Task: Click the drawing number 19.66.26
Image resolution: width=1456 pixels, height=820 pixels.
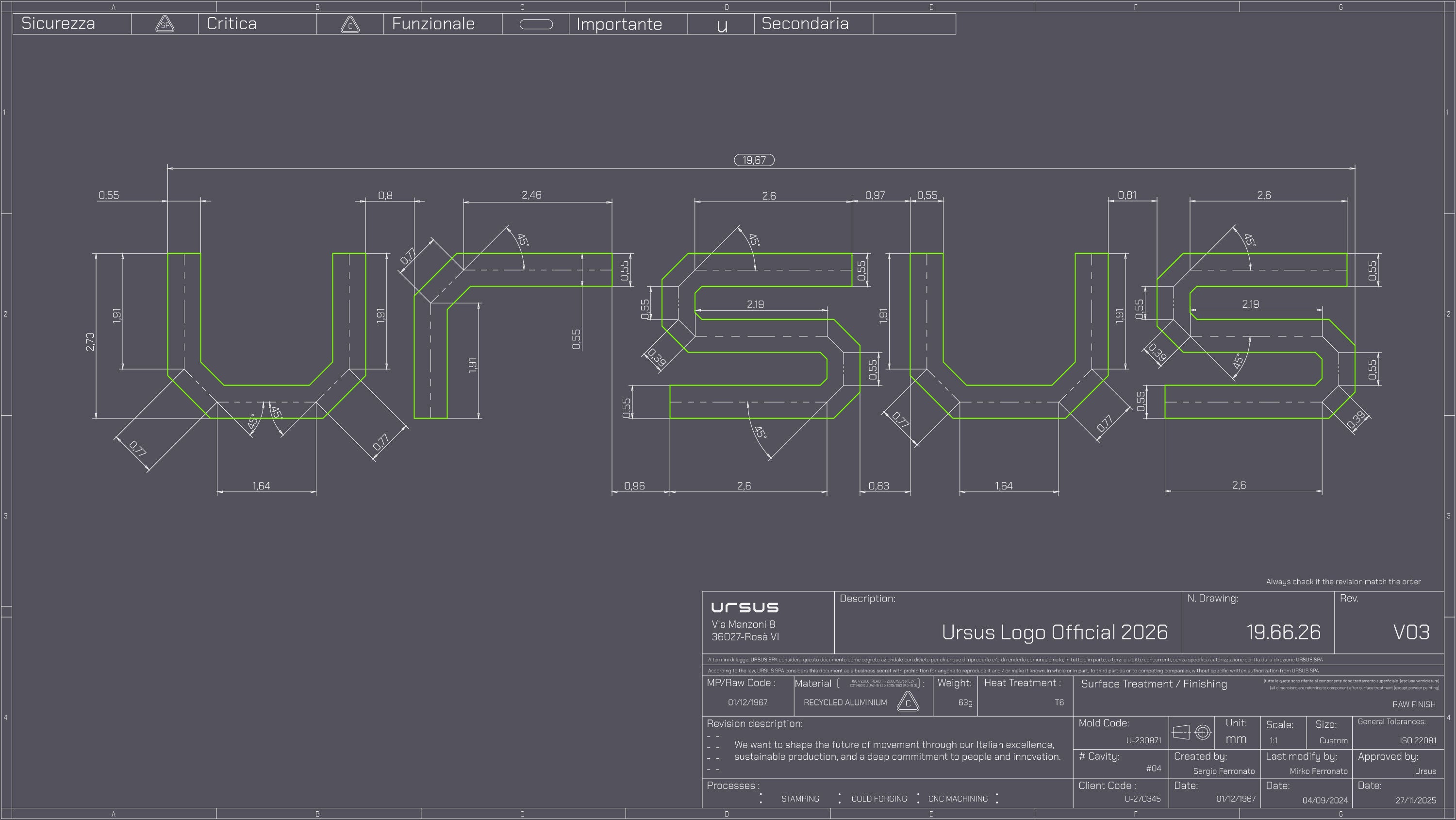Action: tap(1283, 632)
